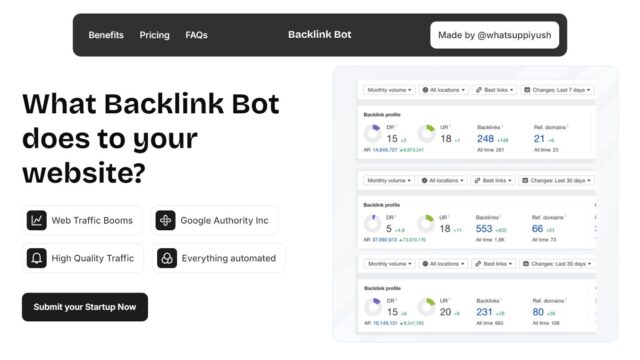Open the Benefits nav item
The width and height of the screenshot is (640, 360).
[x=106, y=35]
